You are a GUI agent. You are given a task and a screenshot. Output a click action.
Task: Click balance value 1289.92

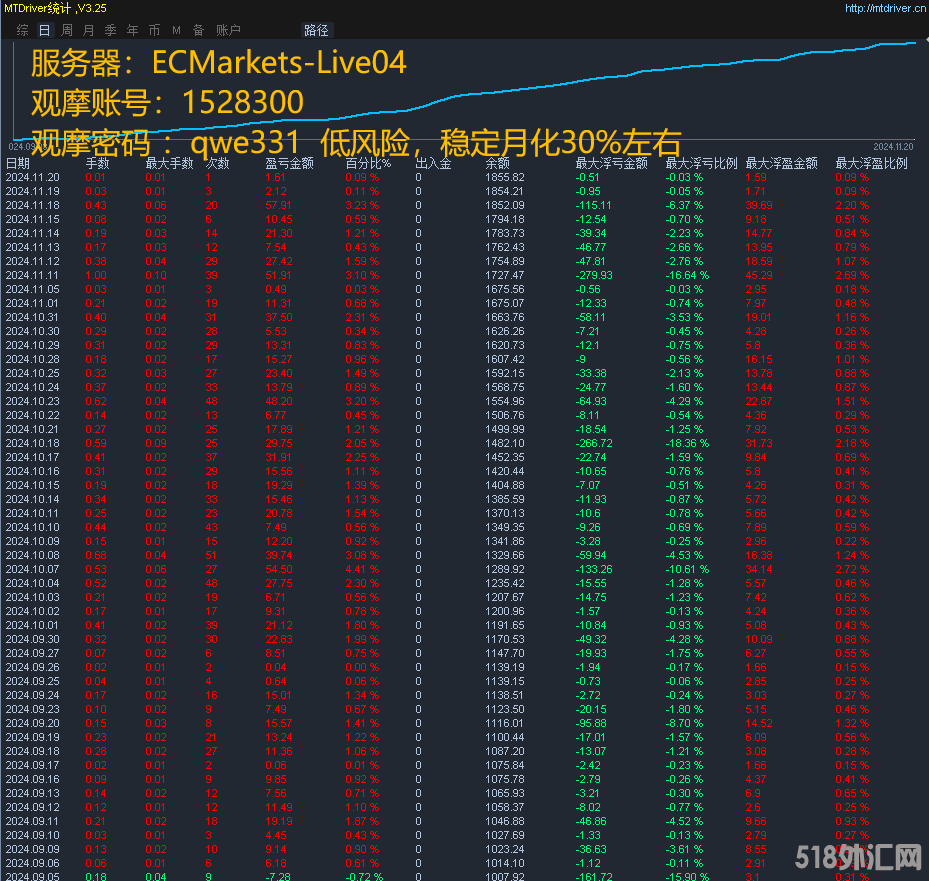pyautogui.click(x=505, y=569)
